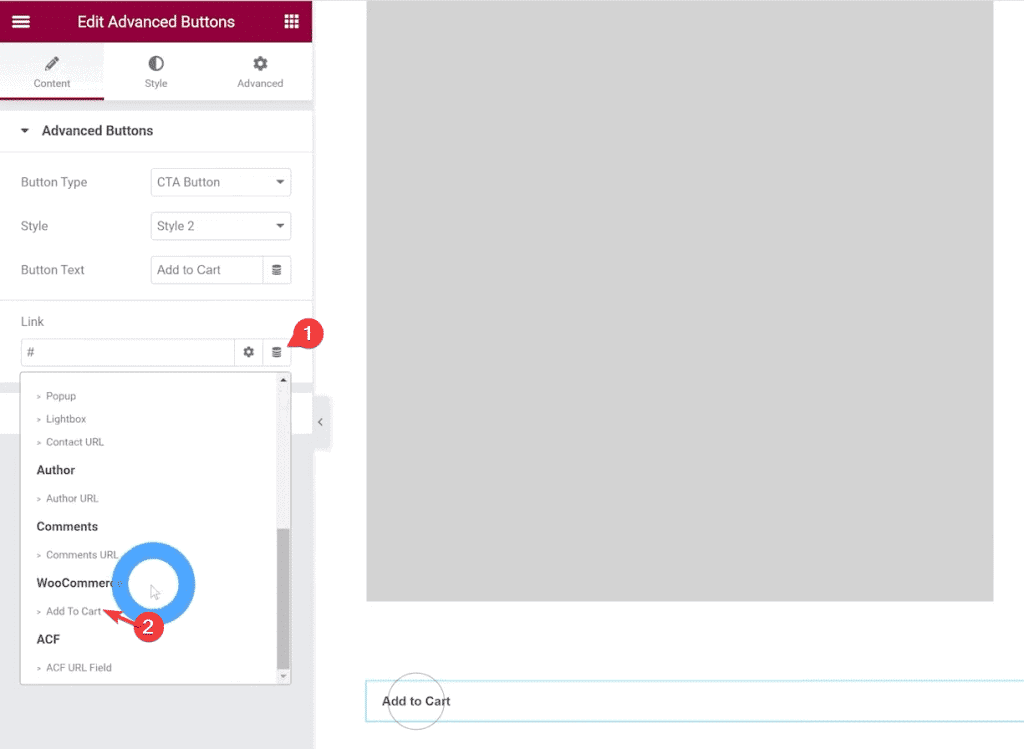Switch to the Content tab
The image size is (1024, 749).
click(52, 72)
